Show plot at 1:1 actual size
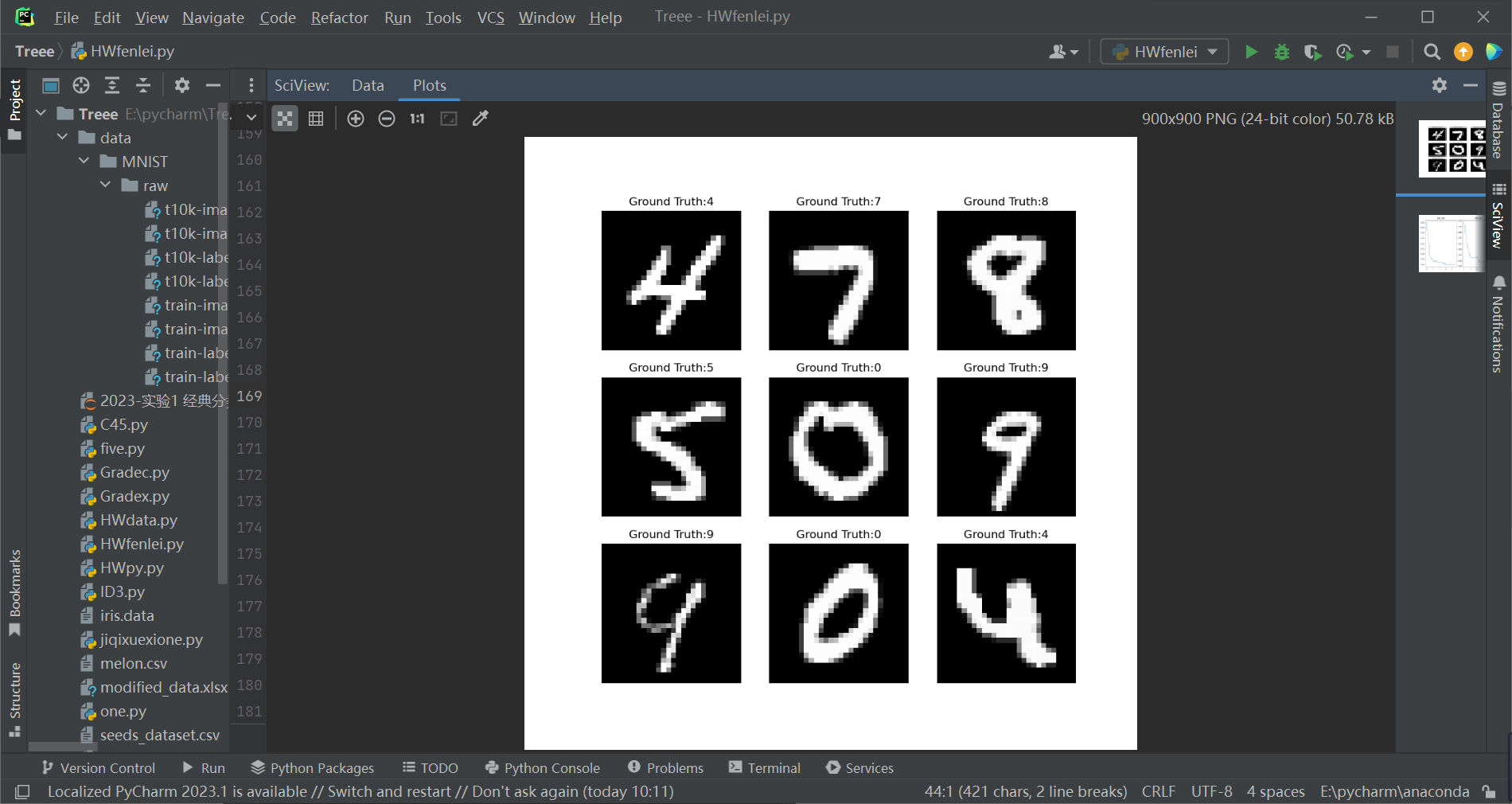 tap(416, 118)
